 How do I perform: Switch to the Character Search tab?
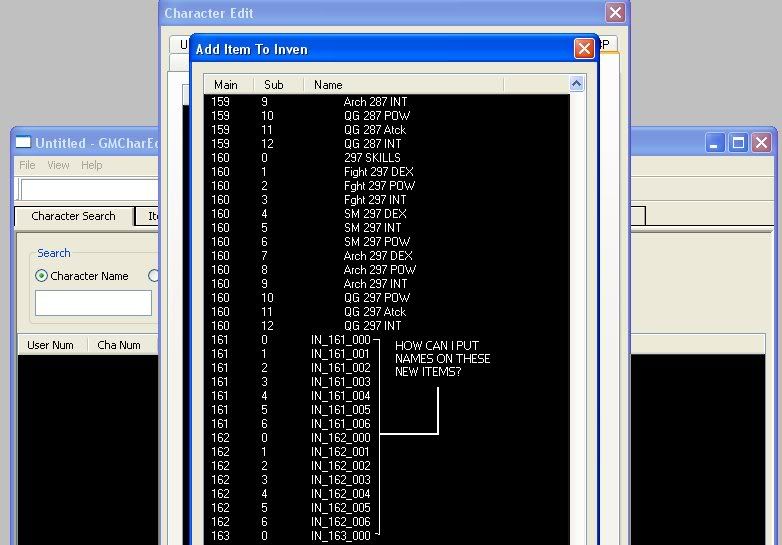73,216
